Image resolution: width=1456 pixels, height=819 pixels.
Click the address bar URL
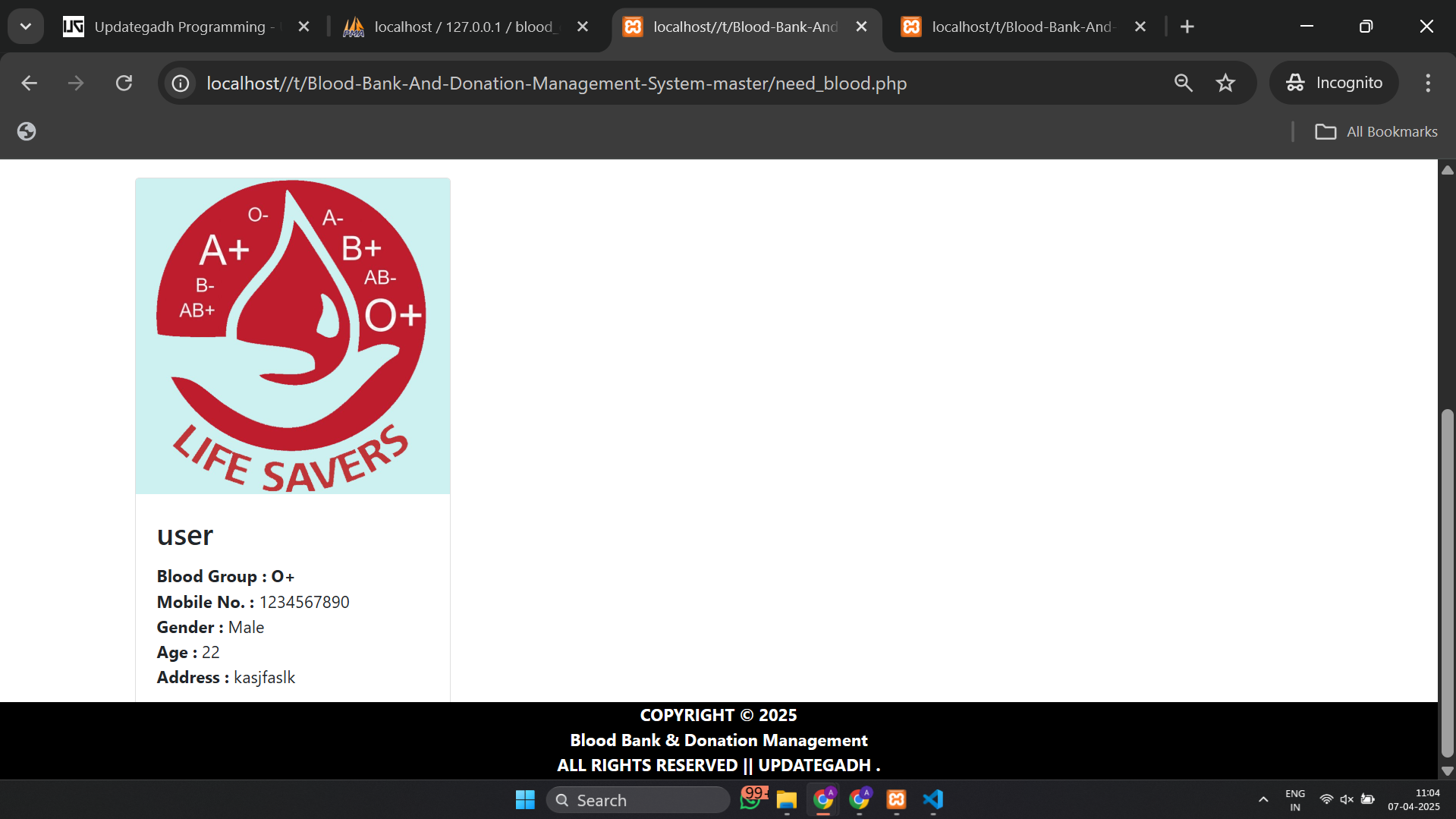coord(556,83)
